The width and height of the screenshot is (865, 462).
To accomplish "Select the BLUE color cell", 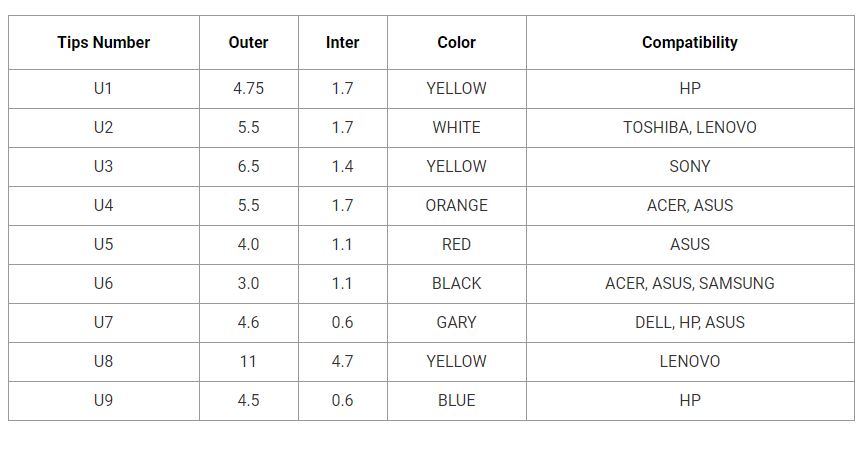I will pos(456,400).
